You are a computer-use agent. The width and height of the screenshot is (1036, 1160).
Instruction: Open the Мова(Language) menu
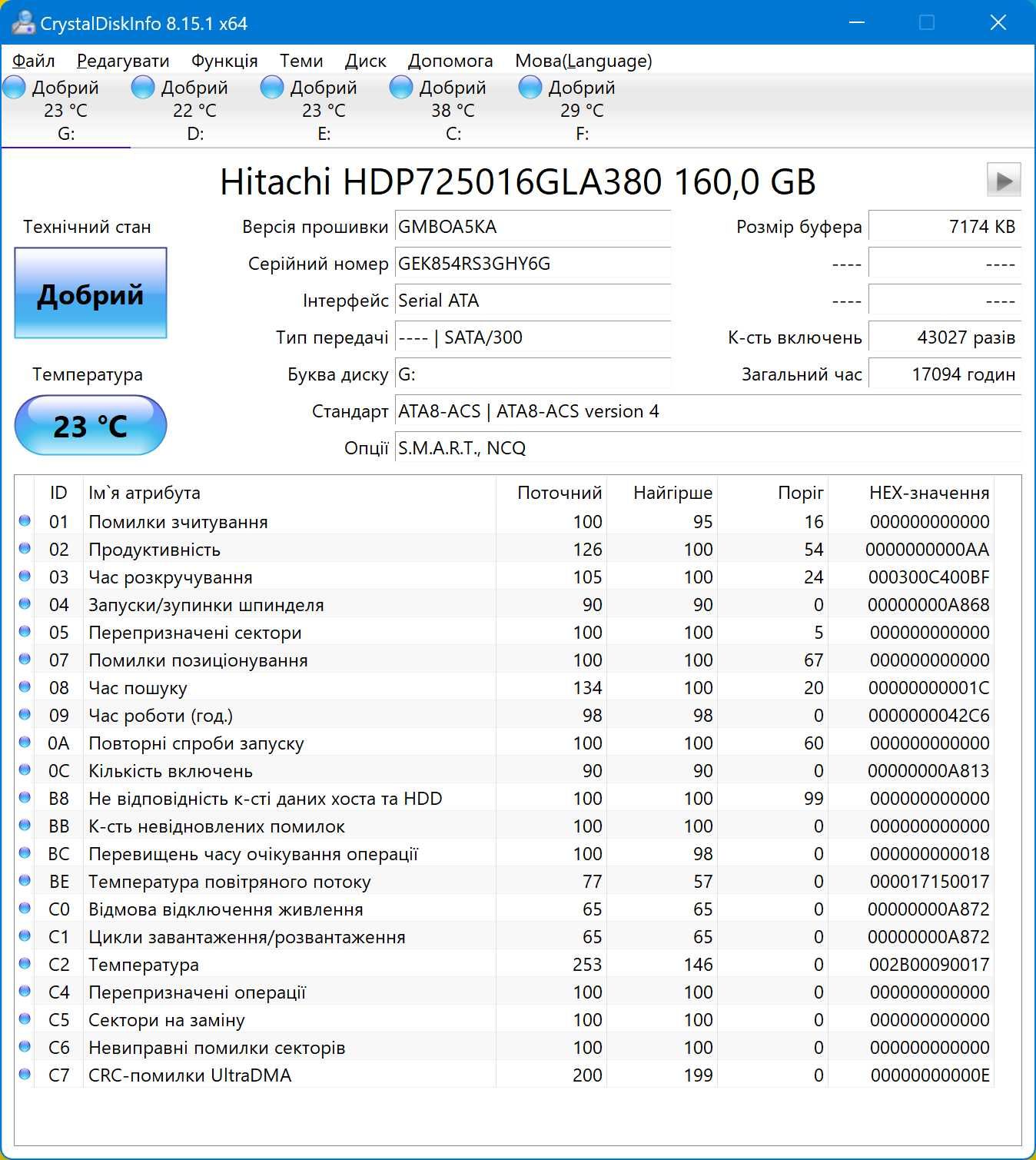click(583, 61)
